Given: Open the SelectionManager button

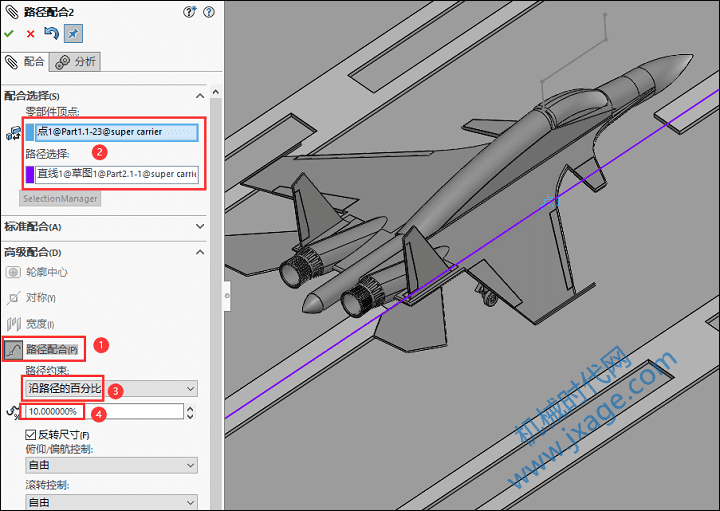Looking at the screenshot, I should (60, 198).
